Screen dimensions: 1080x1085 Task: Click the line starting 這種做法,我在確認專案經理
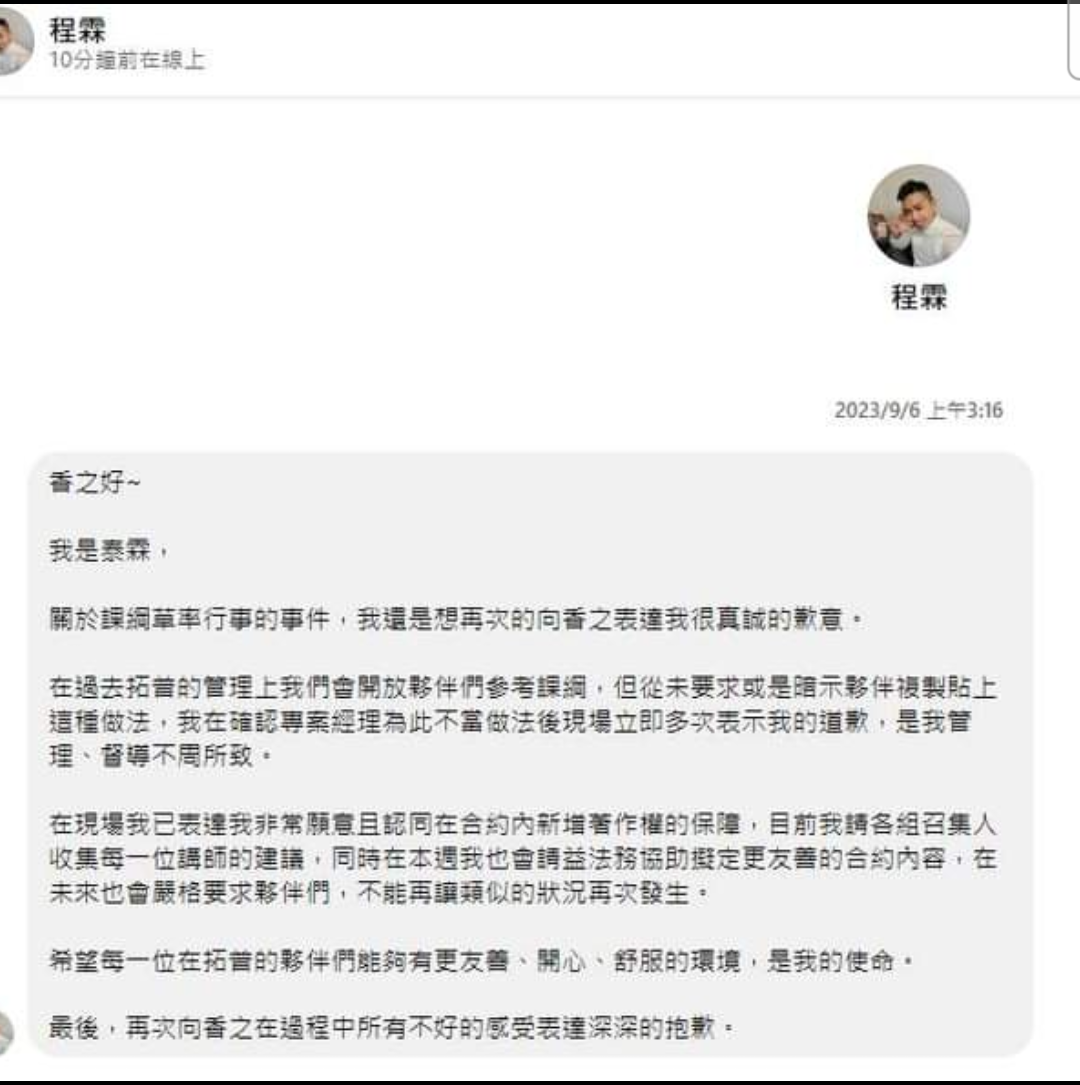[x=510, y=722]
